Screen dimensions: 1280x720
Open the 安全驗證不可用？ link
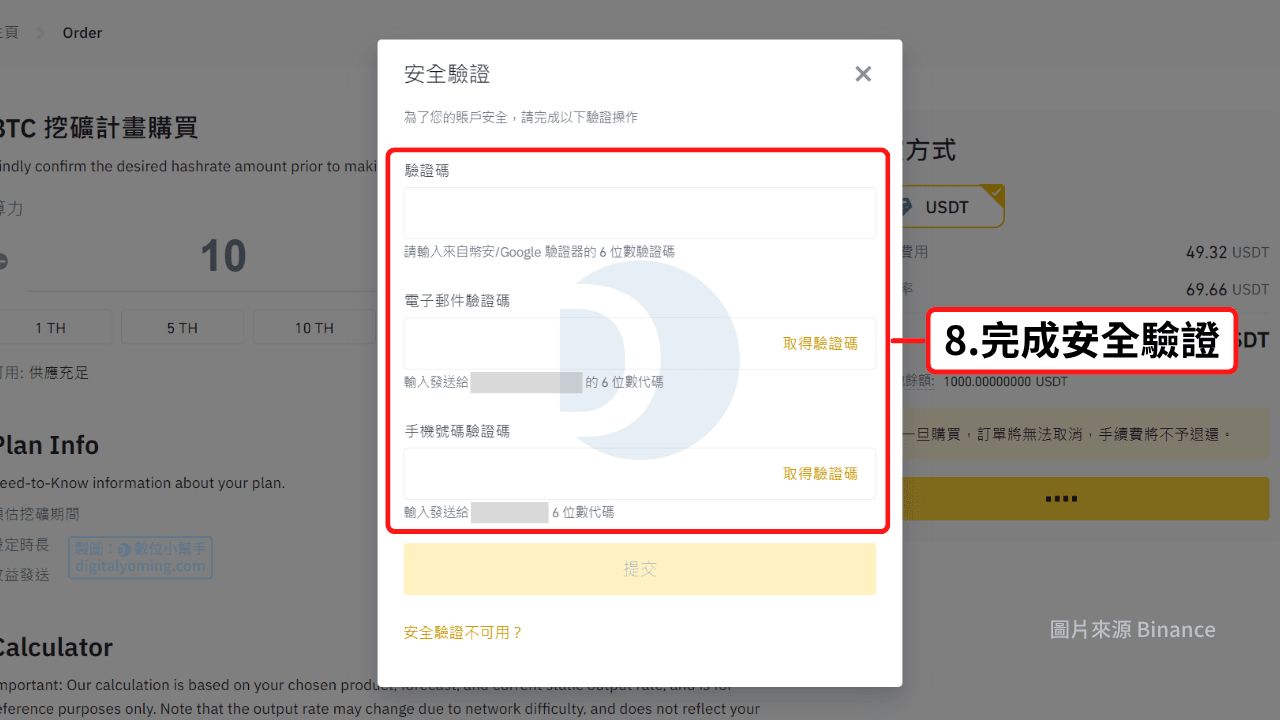[x=463, y=633]
